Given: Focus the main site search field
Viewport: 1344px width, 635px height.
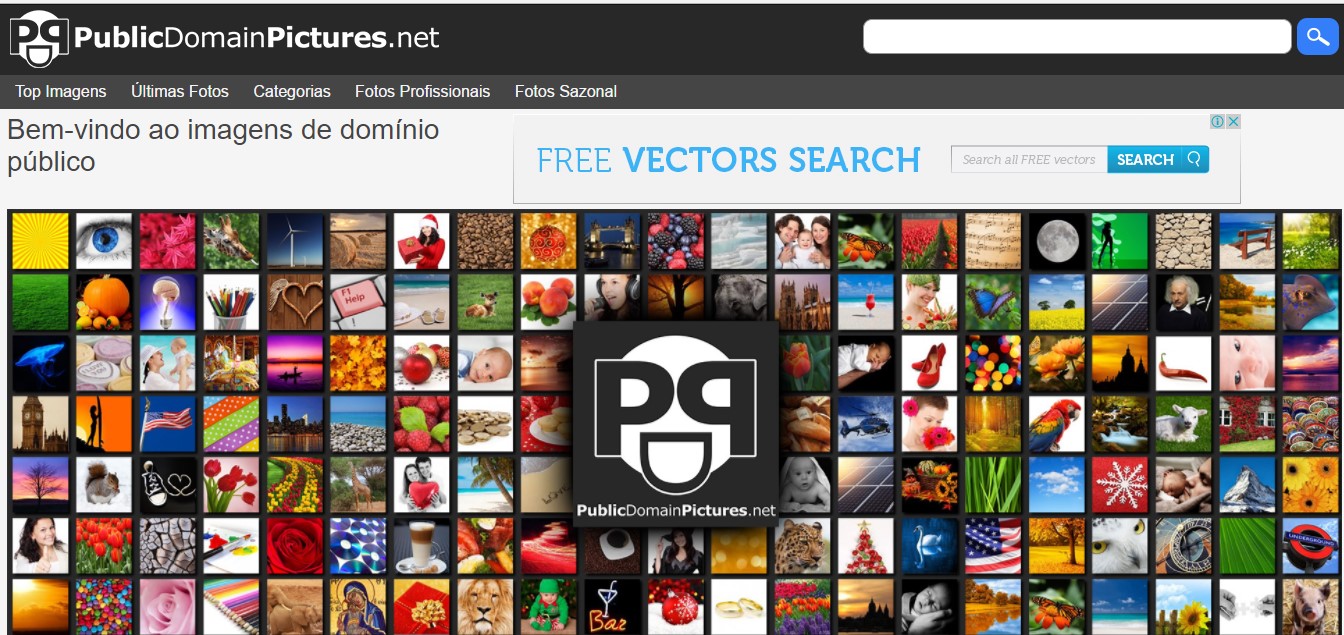Looking at the screenshot, I should (x=1077, y=37).
